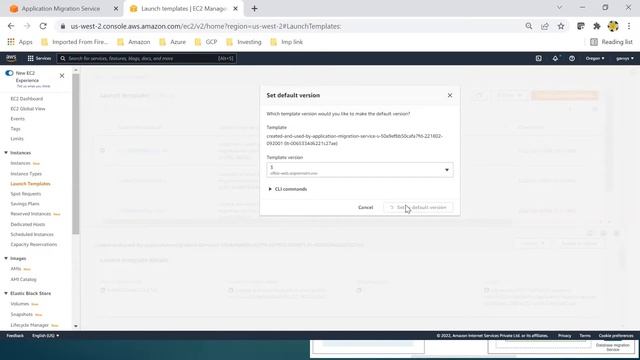Open the AWS help icon

tap(572, 58)
